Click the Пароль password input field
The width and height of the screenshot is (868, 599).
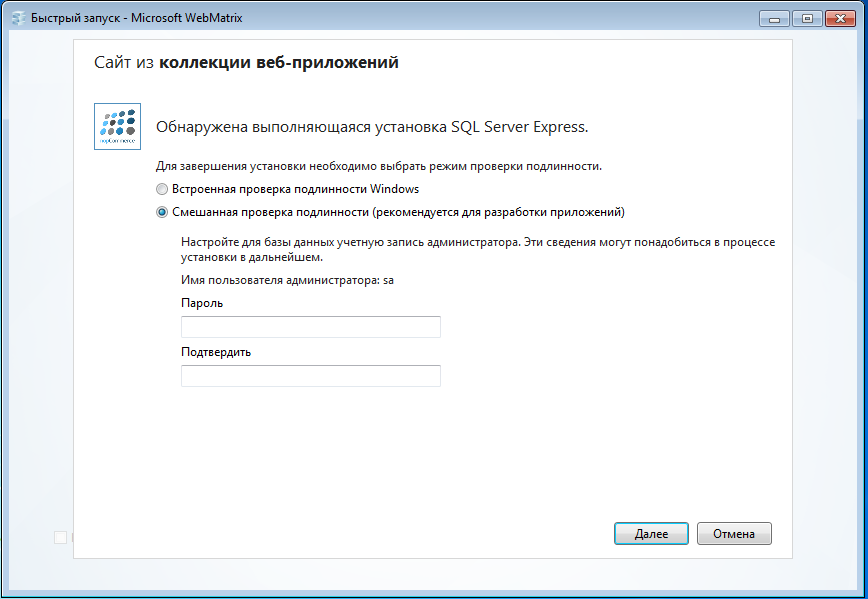(311, 327)
